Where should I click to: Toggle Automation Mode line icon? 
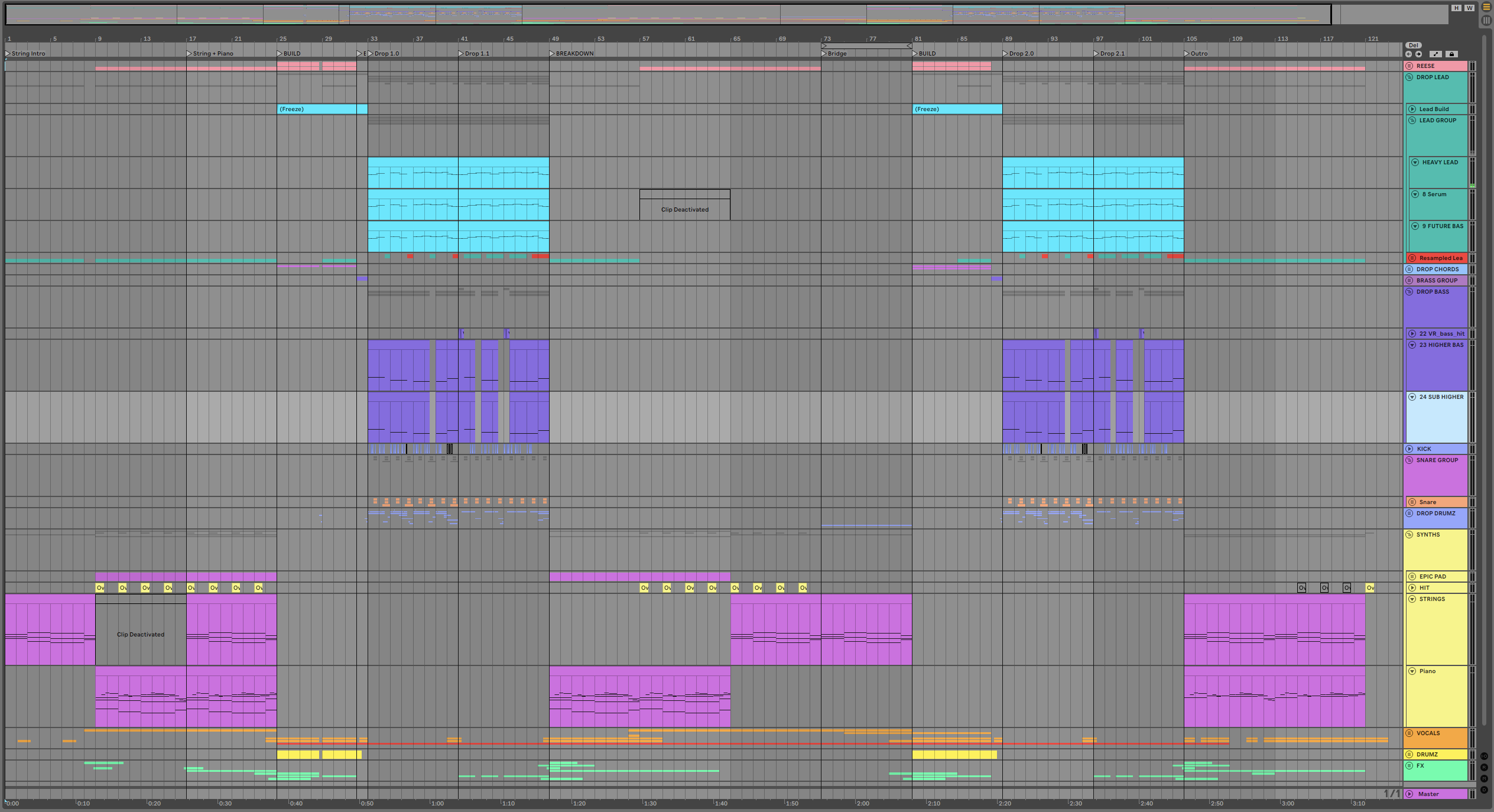pyautogui.click(x=1436, y=54)
